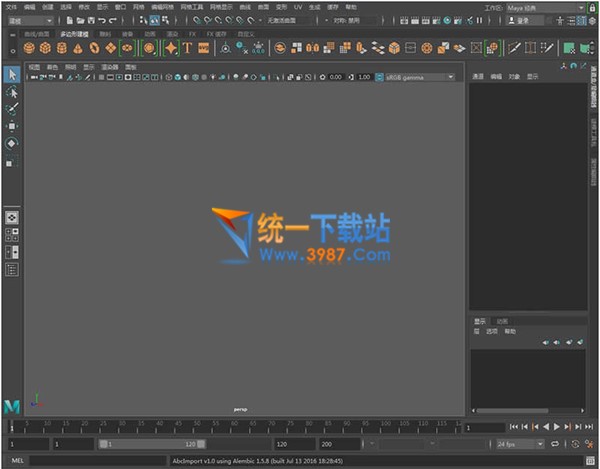600x469 pixels.
Task: Open the UV menu in menu bar
Action: (298, 7)
